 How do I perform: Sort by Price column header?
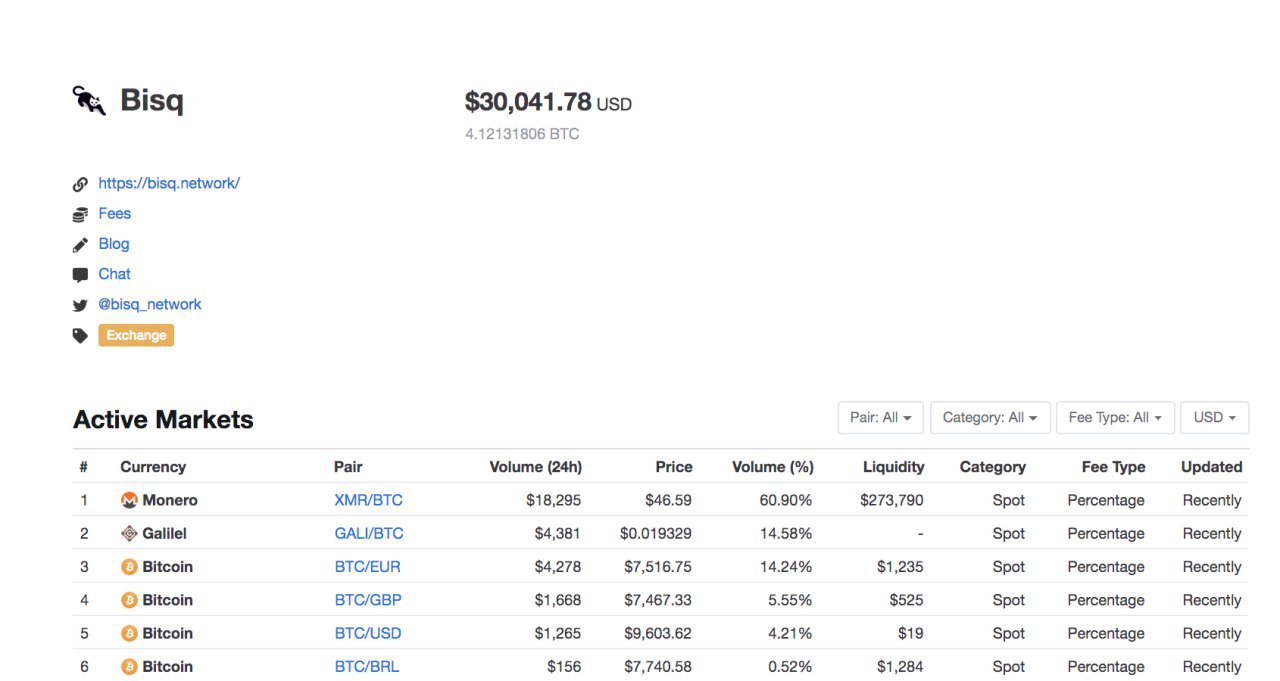click(674, 467)
